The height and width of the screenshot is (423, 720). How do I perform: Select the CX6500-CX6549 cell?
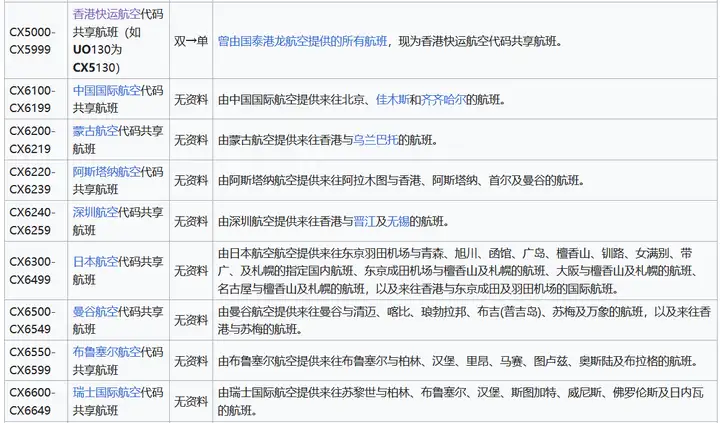(x=36, y=320)
